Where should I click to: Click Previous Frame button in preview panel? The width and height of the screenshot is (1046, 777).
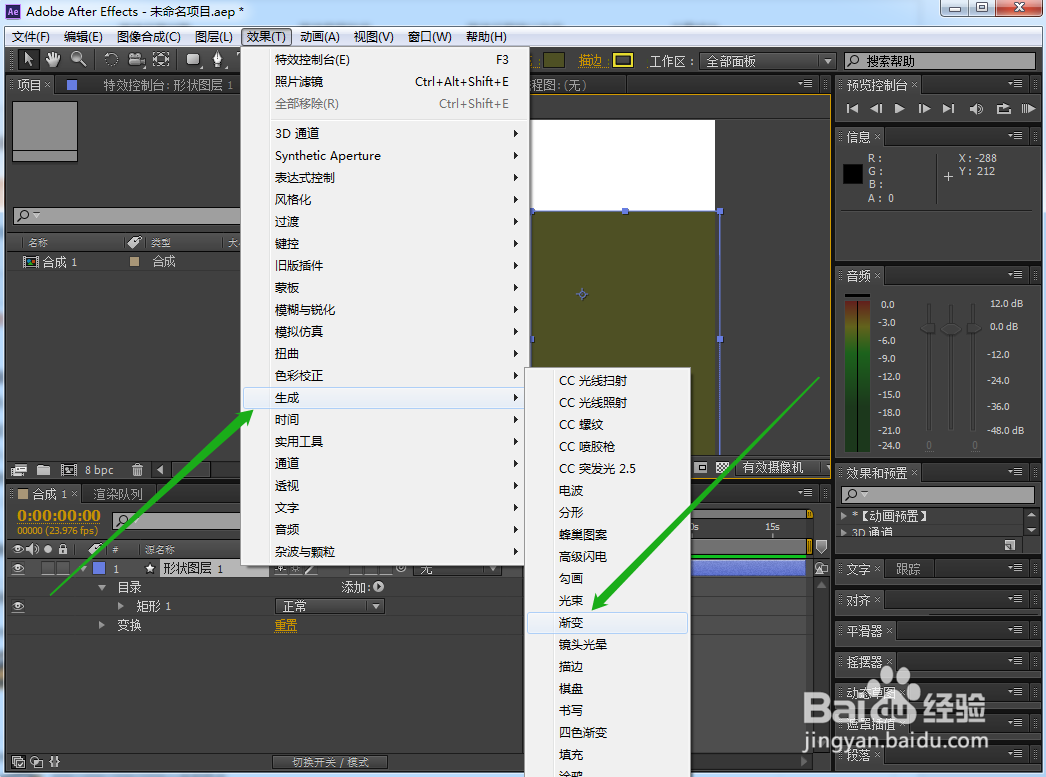point(876,109)
